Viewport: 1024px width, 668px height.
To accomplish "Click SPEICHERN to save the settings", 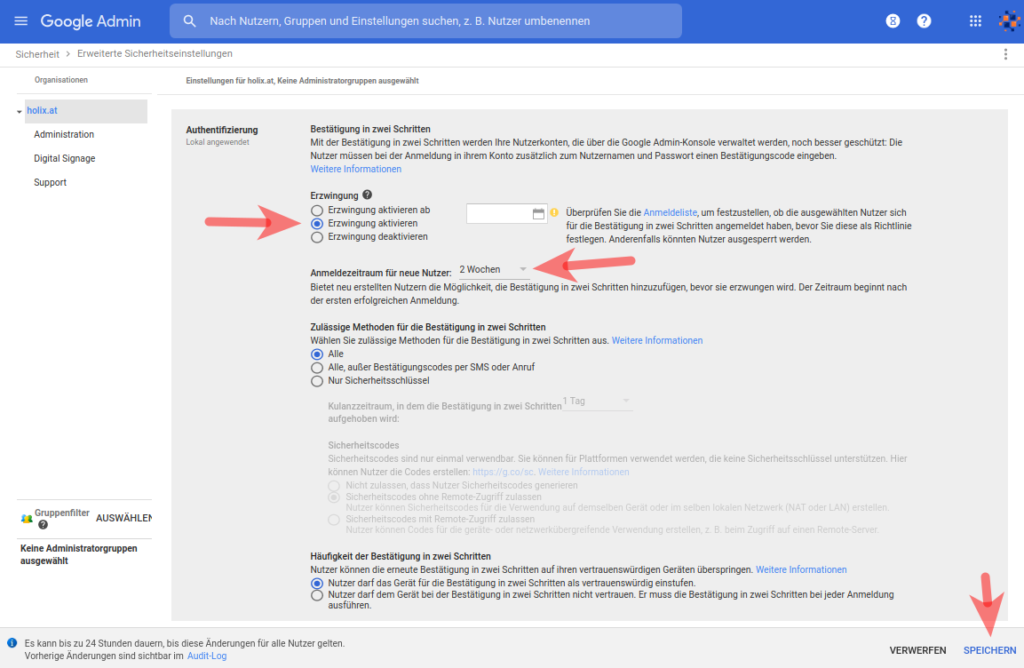I will (x=988, y=649).
